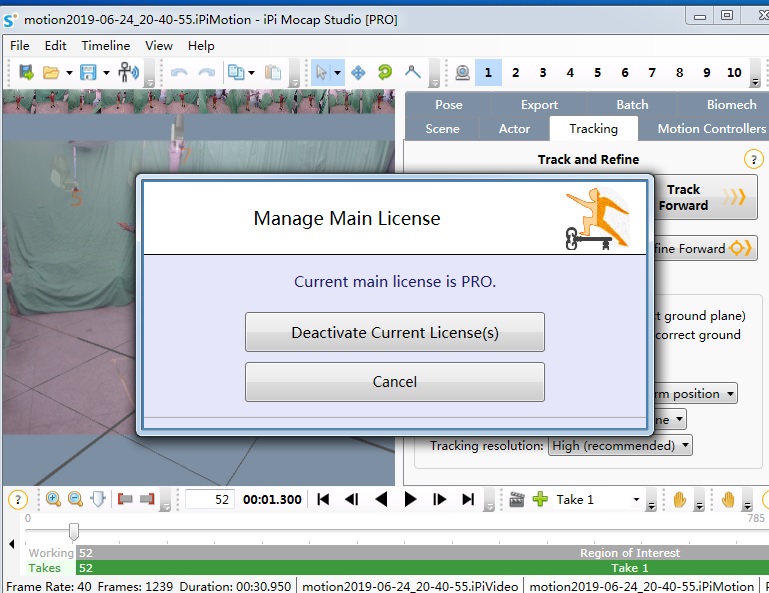Open the View menu
This screenshot has width=769, height=593.
159,46
